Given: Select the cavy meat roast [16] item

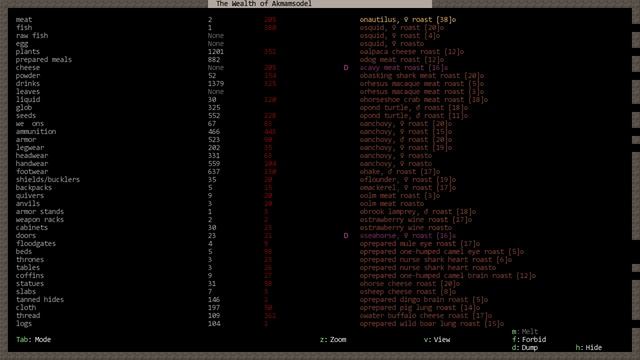Looking at the screenshot, I should (404, 67).
